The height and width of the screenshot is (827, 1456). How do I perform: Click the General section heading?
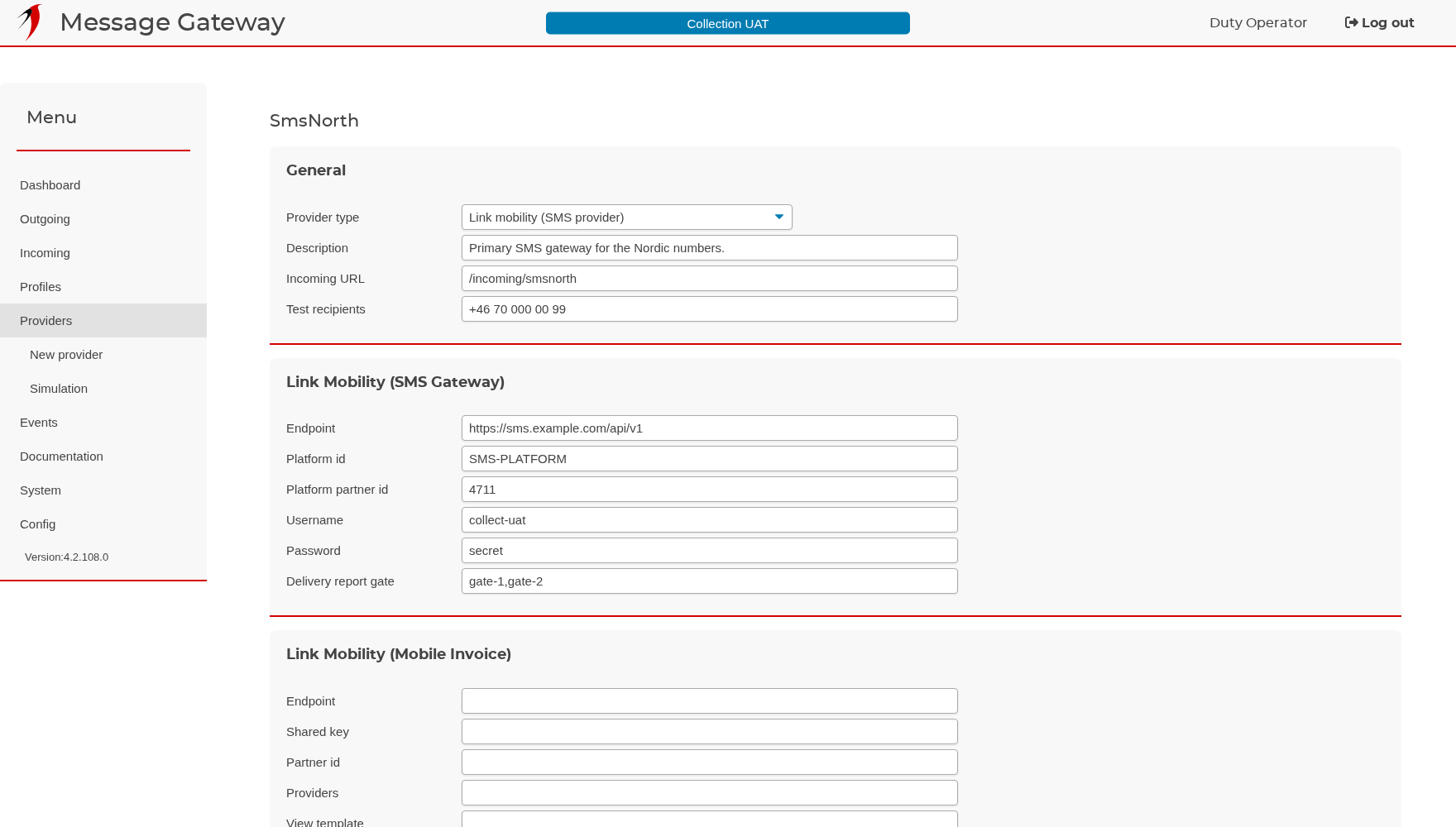point(316,170)
